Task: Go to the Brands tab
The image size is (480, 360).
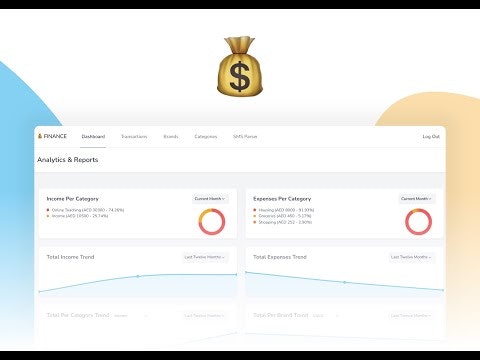Action: [x=171, y=137]
